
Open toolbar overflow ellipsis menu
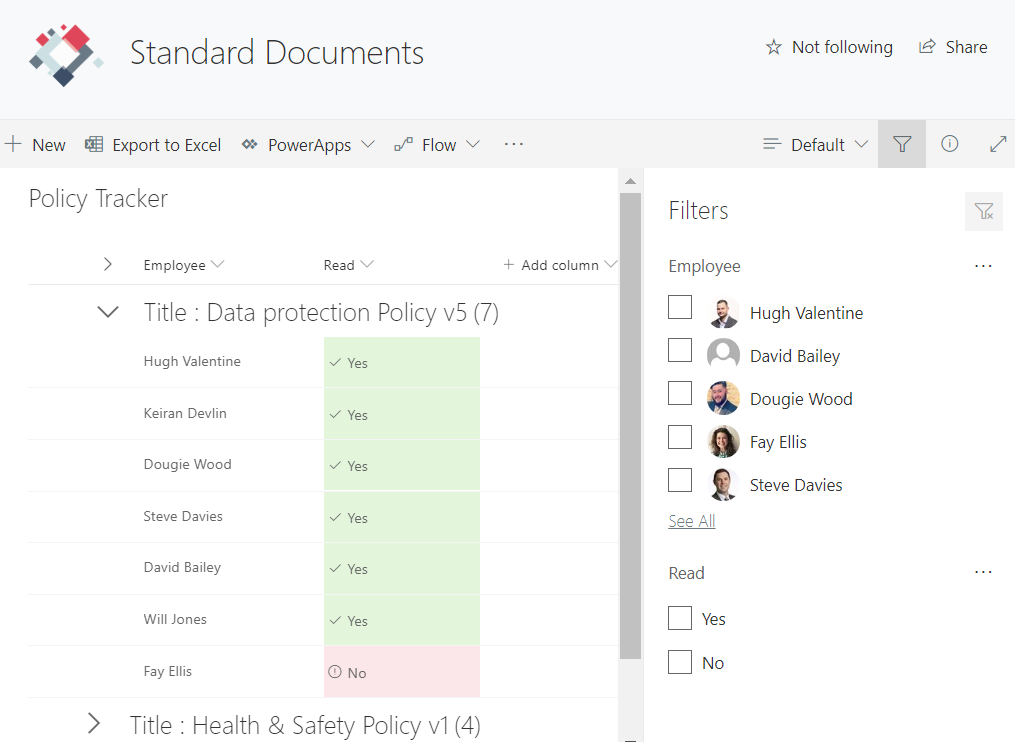514,144
